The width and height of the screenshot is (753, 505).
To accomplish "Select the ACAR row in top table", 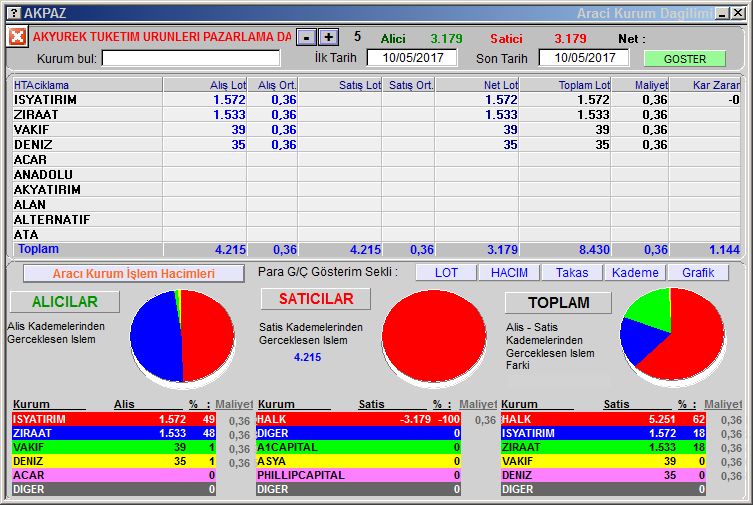I will click(x=376, y=159).
